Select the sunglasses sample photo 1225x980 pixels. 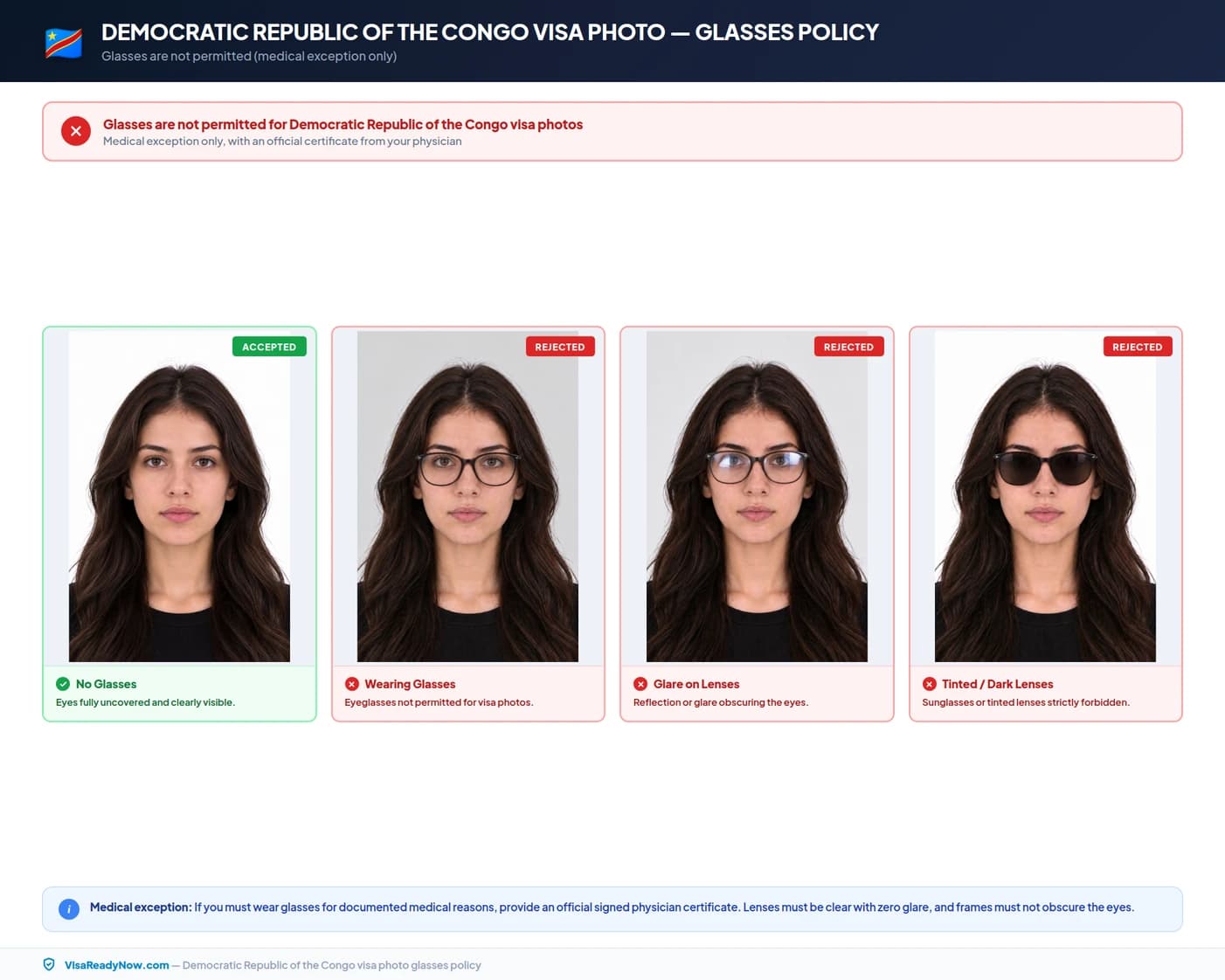pyautogui.click(x=1045, y=496)
